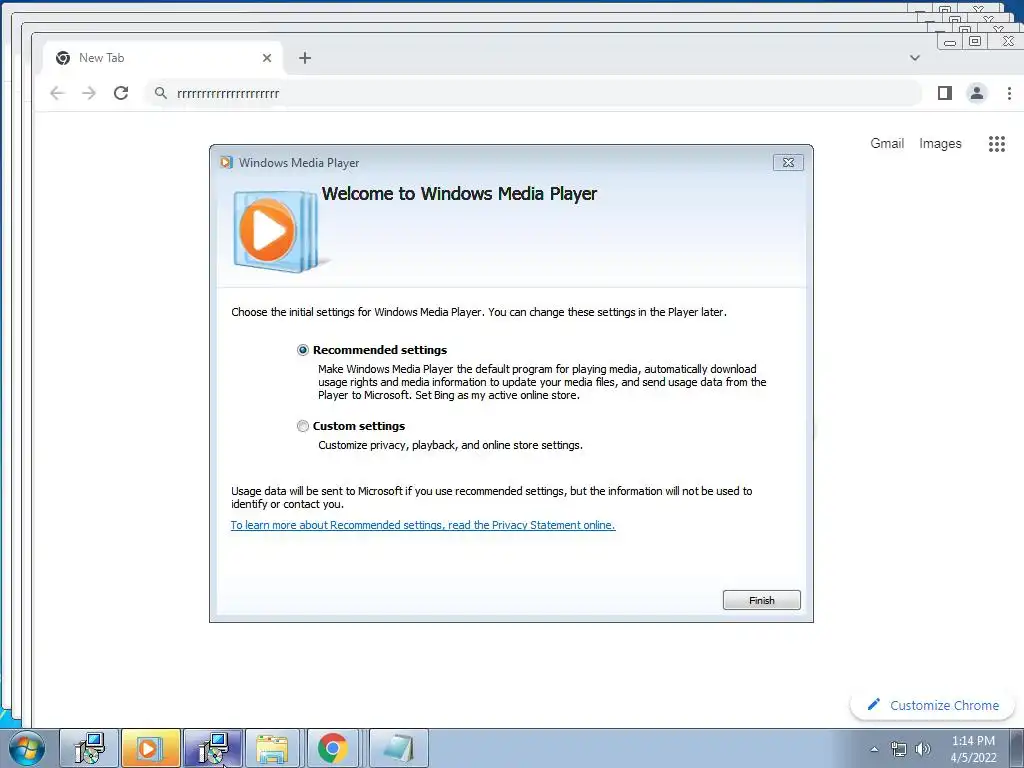Screen dimensions: 1024x768
Task: Click the Customize Chrome button
Action: pyautogui.click(x=933, y=705)
